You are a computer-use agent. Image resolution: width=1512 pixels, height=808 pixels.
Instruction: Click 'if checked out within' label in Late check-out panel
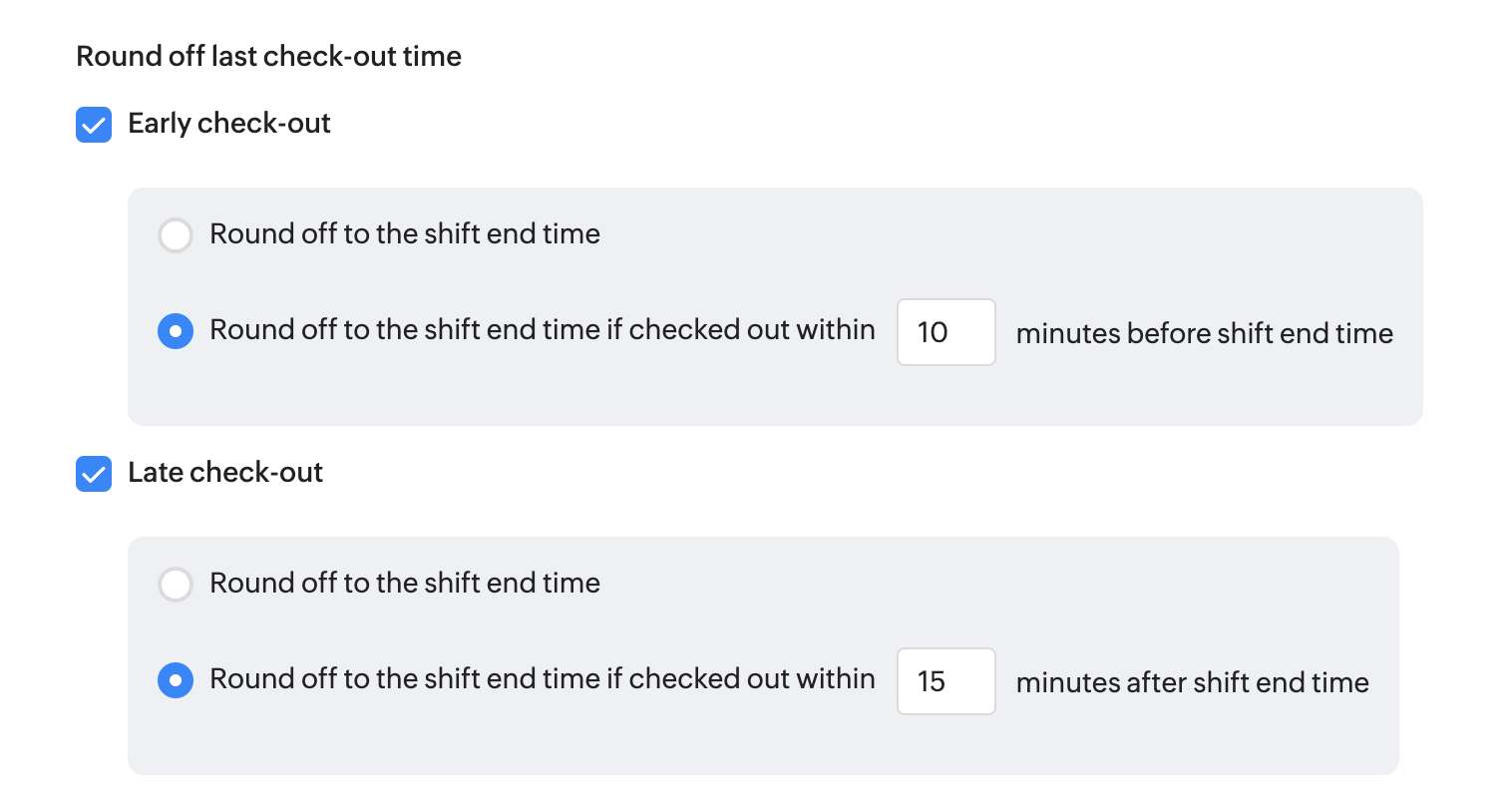(542, 679)
